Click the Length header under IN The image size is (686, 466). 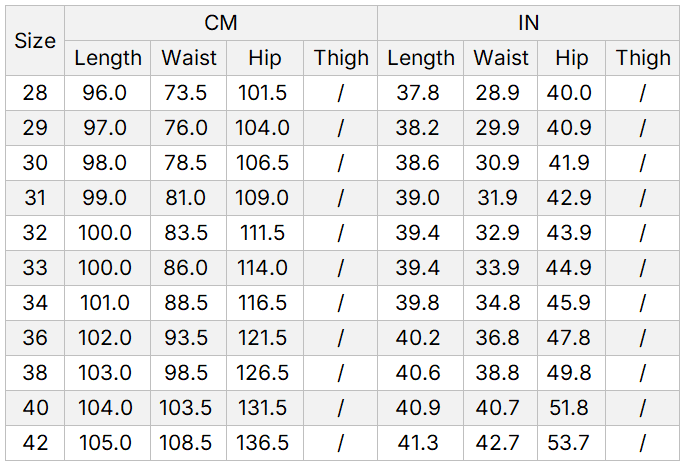[420, 58]
